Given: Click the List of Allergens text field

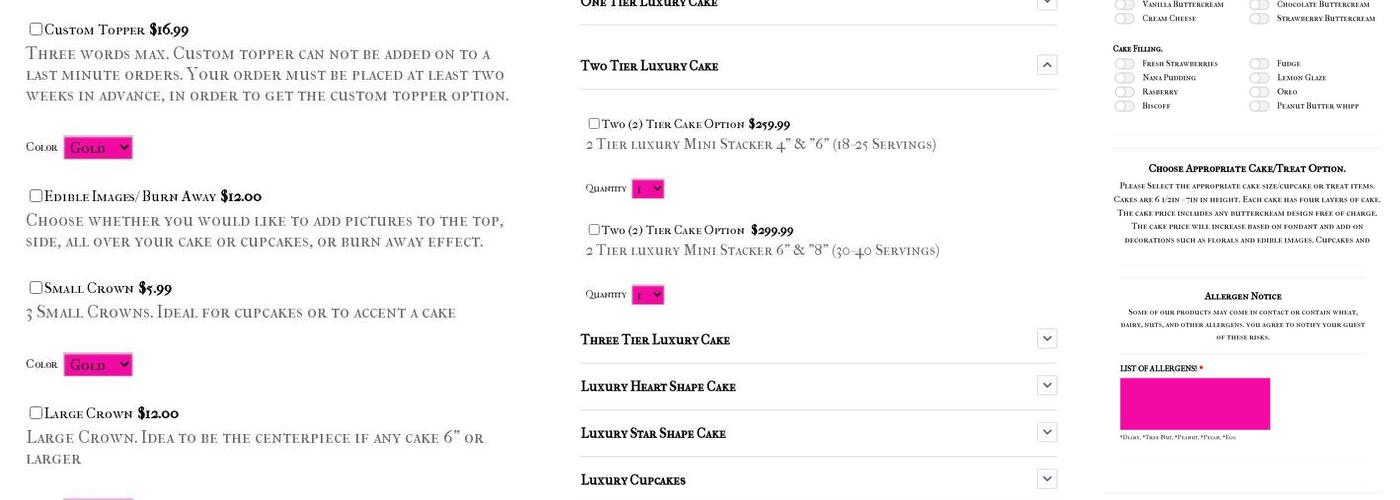Looking at the screenshot, I should pos(1195,404).
